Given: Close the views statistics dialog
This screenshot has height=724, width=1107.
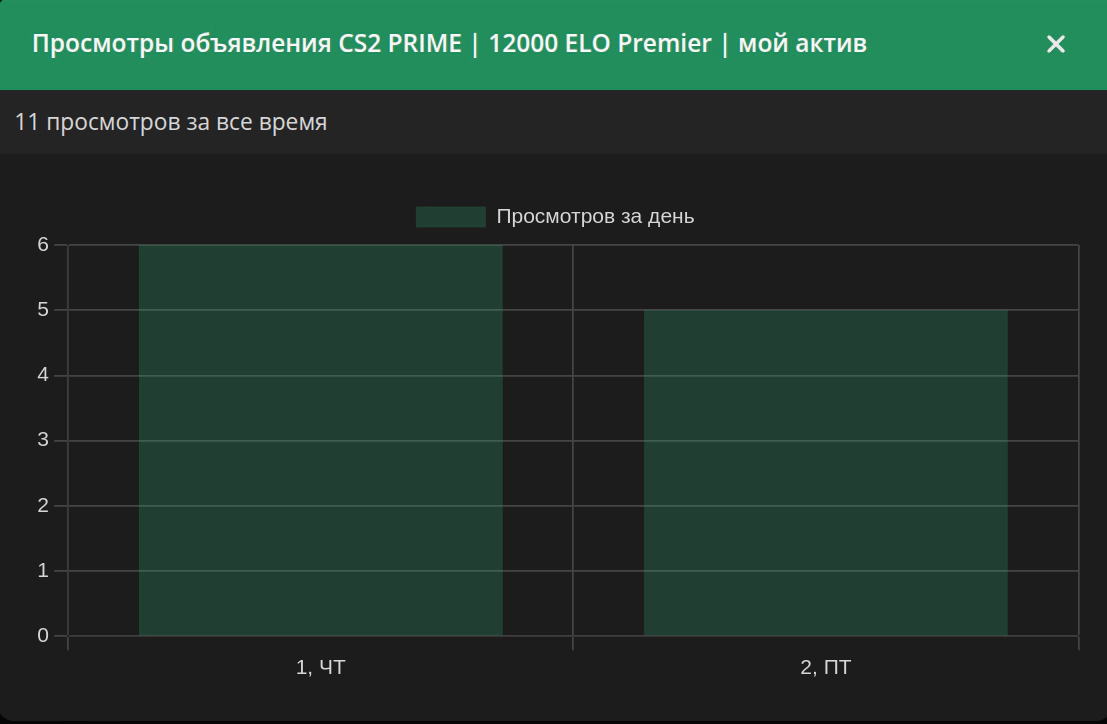Looking at the screenshot, I should point(1055,44).
